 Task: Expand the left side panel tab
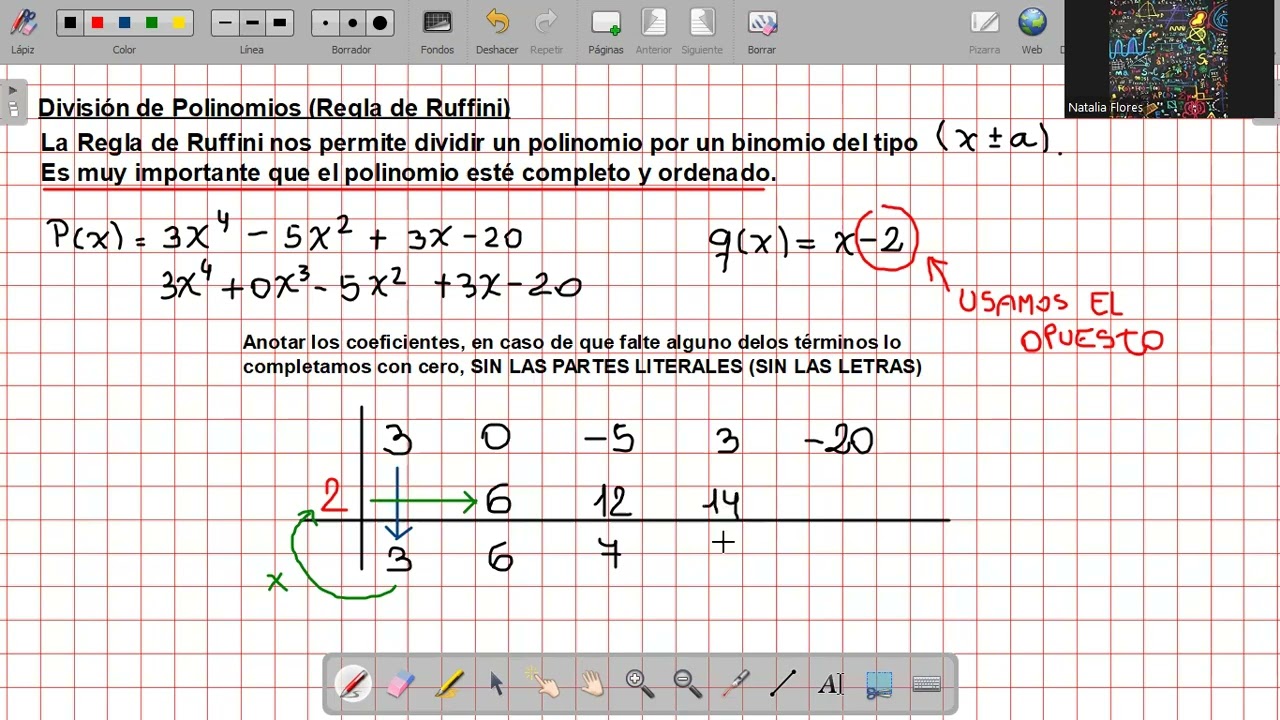[x=13, y=100]
